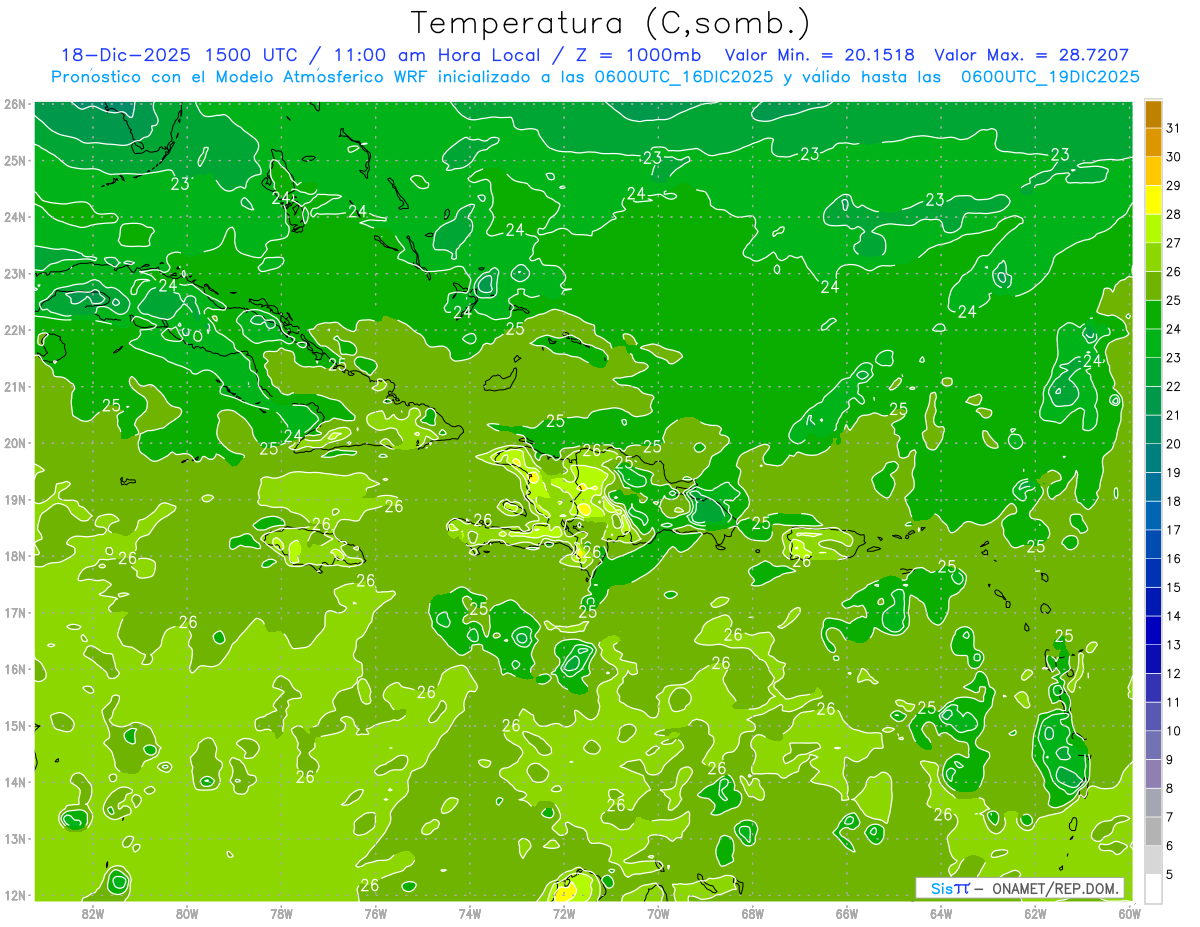
Task: Pick the gold swatch between 29 and 30
Action: (x=1153, y=171)
